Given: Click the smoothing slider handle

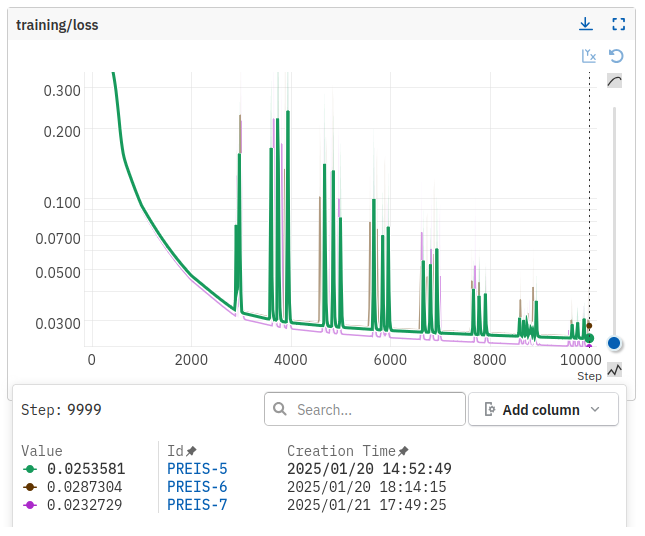Looking at the screenshot, I should [x=614, y=343].
